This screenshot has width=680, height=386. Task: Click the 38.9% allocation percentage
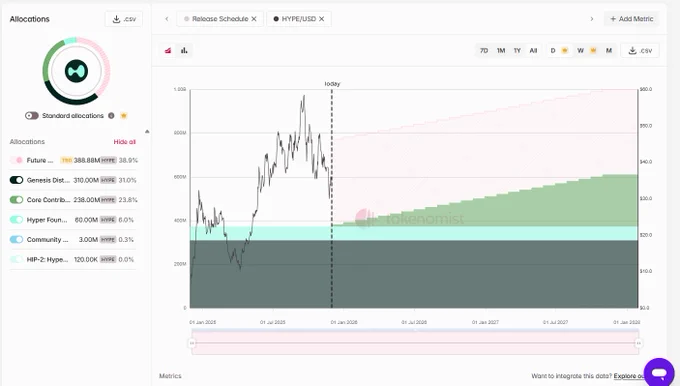click(x=128, y=160)
